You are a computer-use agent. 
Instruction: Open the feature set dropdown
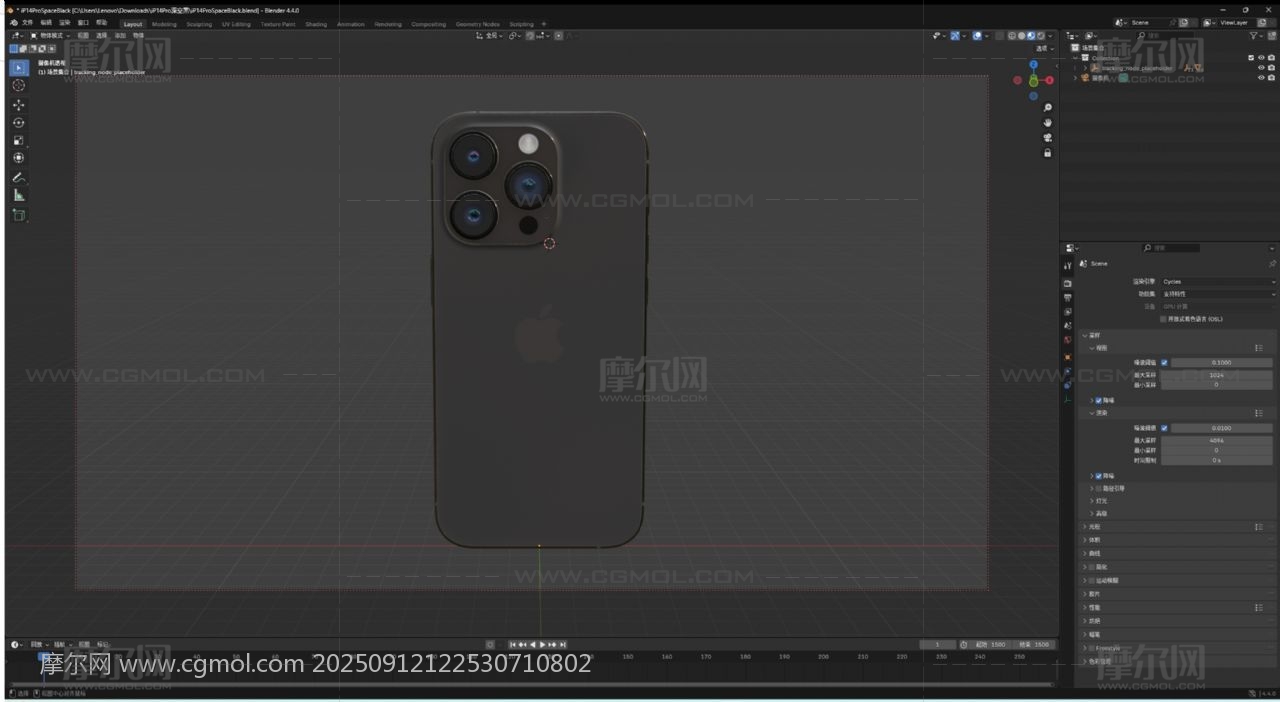(1218, 294)
